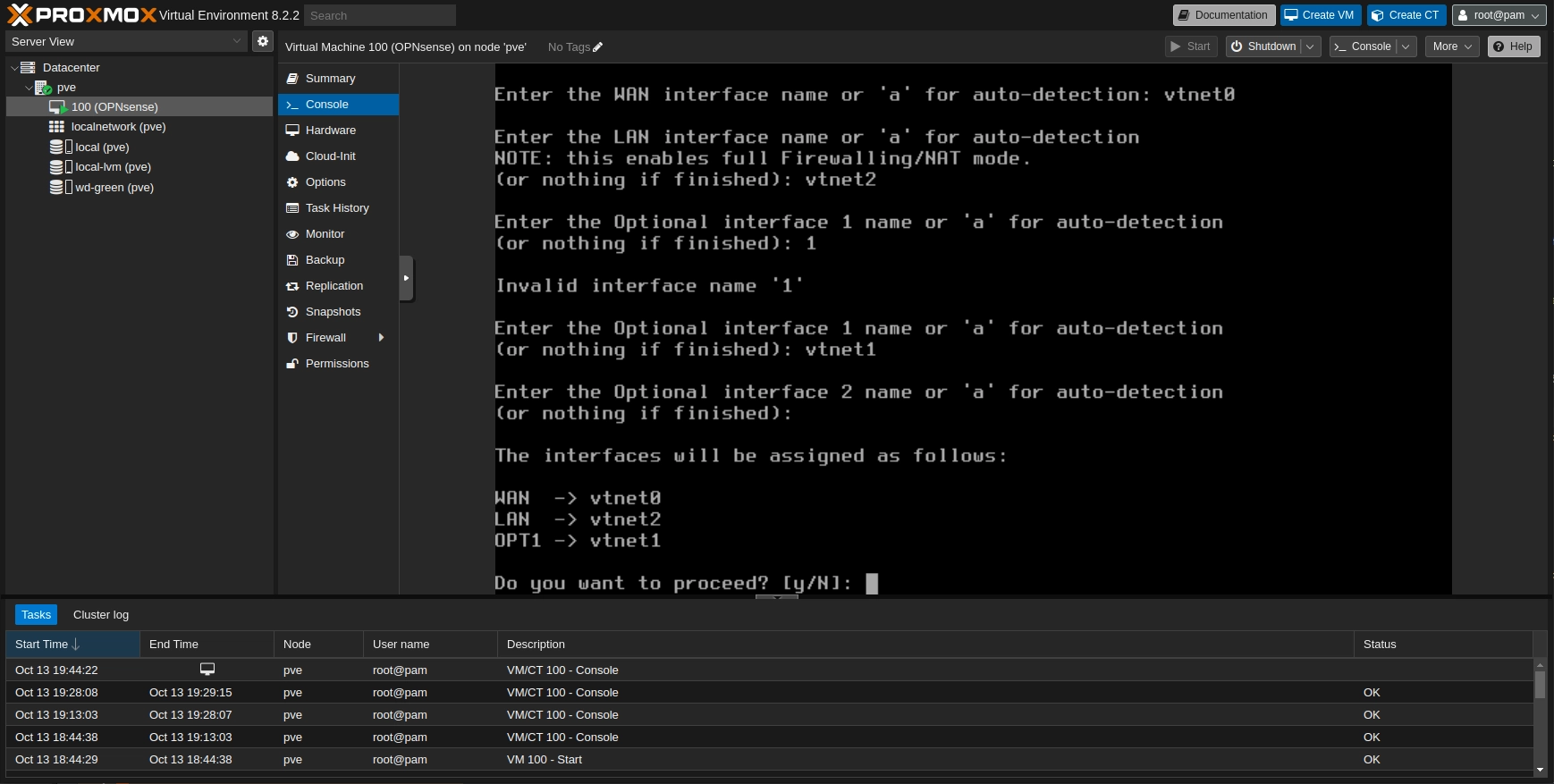Click the Hardware monitor icon

pos(292,131)
